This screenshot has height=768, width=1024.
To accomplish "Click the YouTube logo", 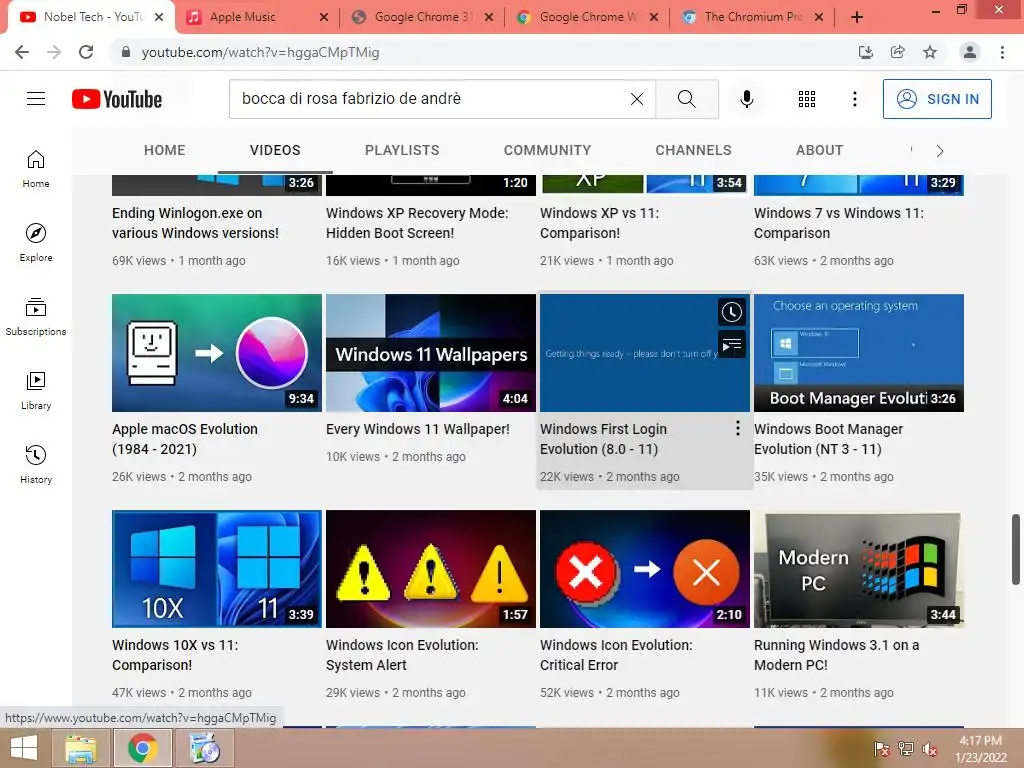I will pyautogui.click(x=117, y=99).
